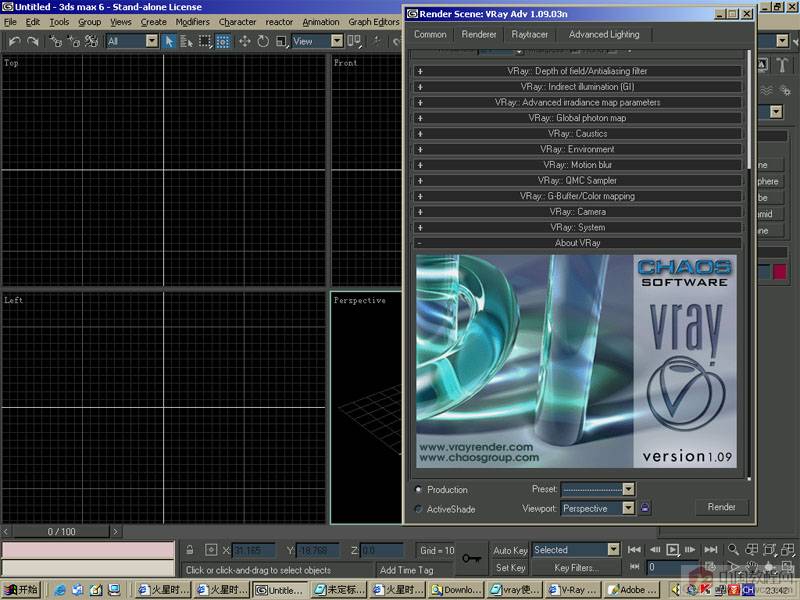The image size is (800, 600).
Task: Switch to the Advanced Lighting tab
Action: click(x=604, y=34)
